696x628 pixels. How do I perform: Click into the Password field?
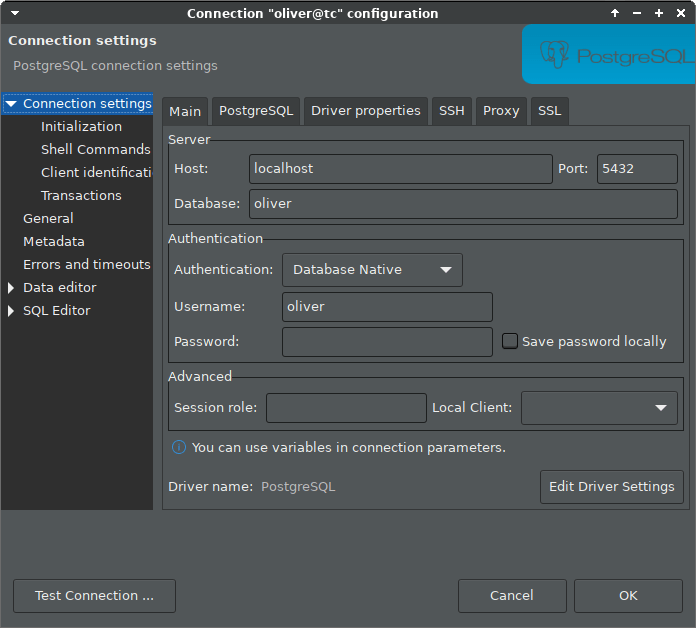[387, 341]
